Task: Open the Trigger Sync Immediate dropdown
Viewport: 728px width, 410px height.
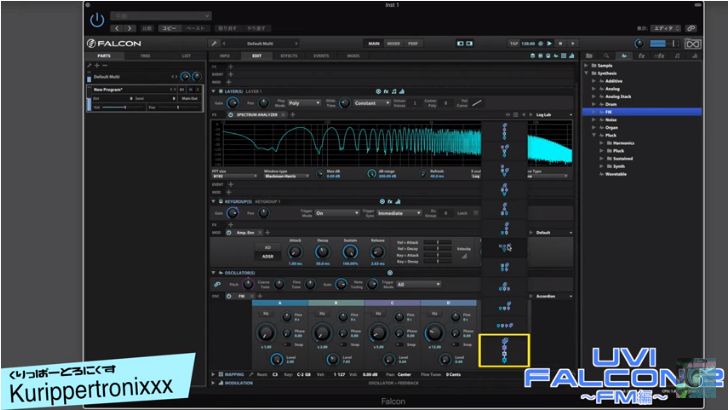Action: point(399,213)
